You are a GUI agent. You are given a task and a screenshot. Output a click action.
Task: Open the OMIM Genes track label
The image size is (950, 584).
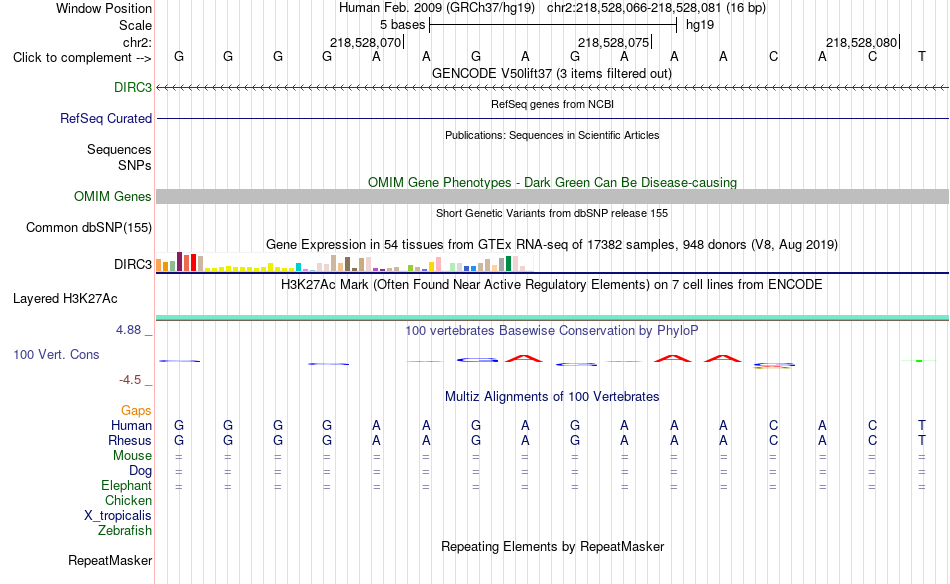click(x=112, y=196)
